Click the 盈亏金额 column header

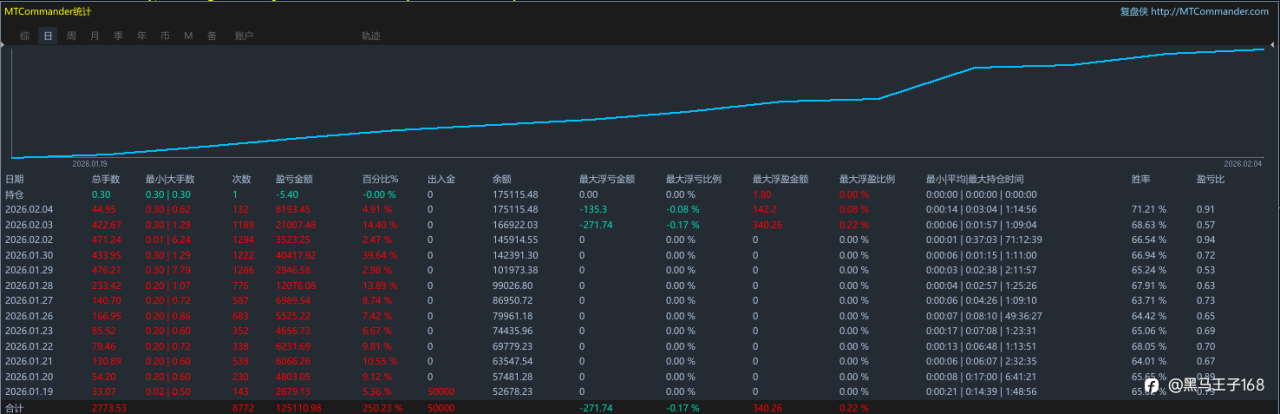[x=296, y=179]
